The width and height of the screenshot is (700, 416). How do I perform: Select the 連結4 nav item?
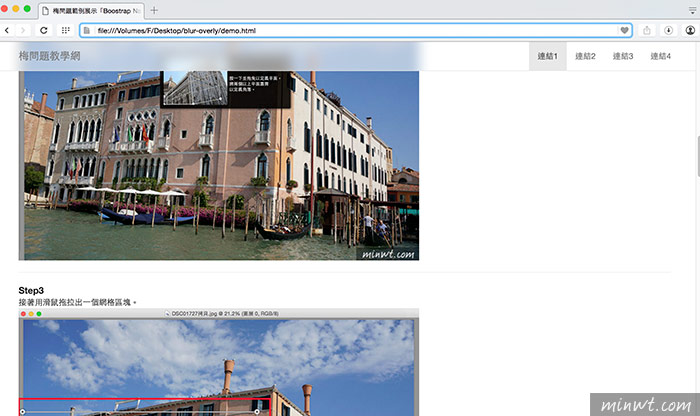point(660,56)
